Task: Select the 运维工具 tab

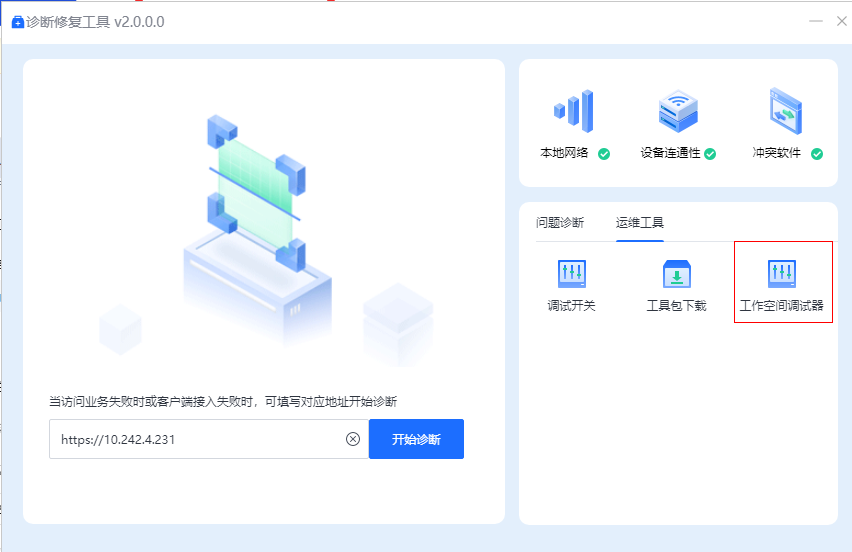Action: pos(640,222)
